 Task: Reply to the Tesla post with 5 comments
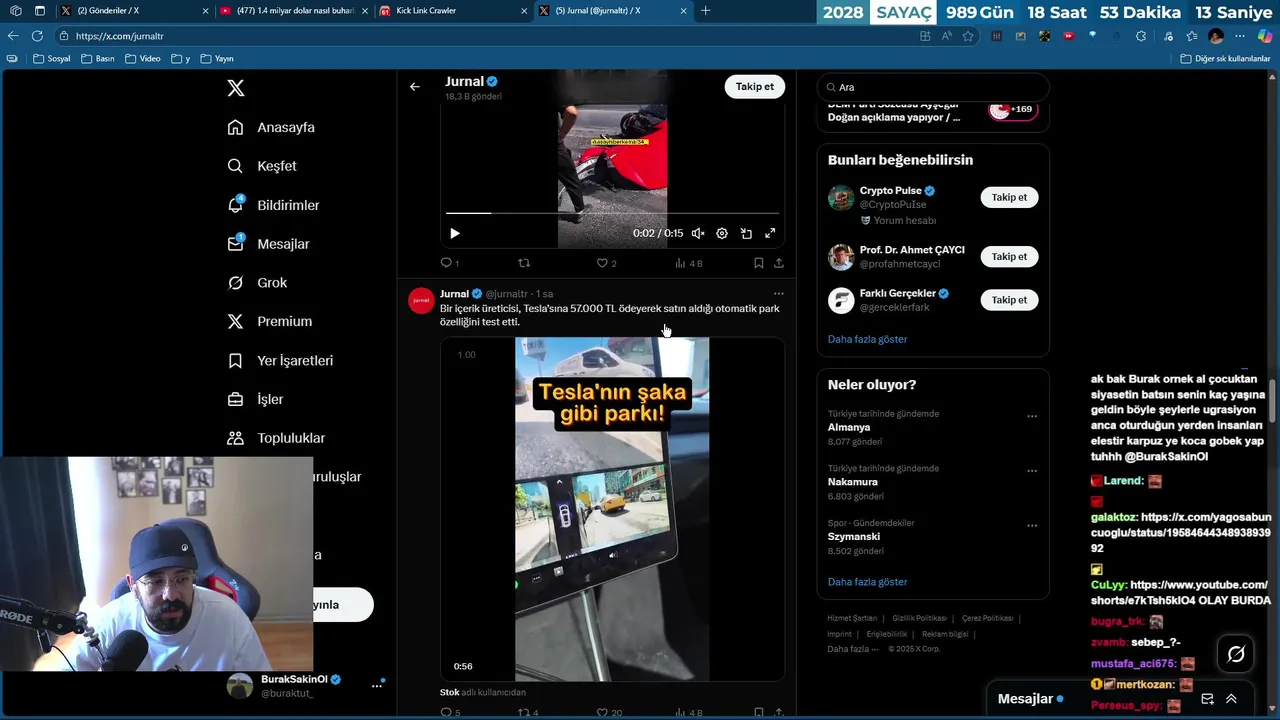tap(450, 713)
